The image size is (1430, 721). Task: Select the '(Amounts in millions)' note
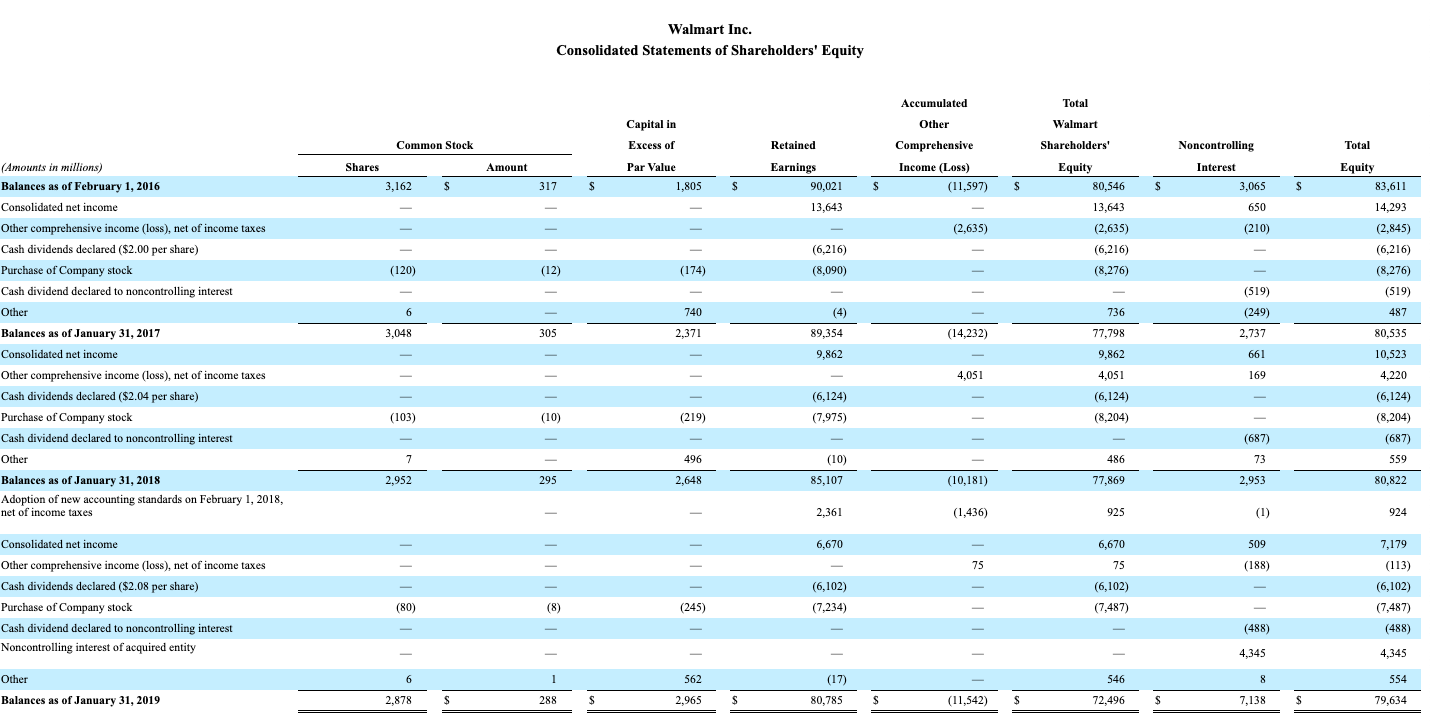[x=52, y=168]
